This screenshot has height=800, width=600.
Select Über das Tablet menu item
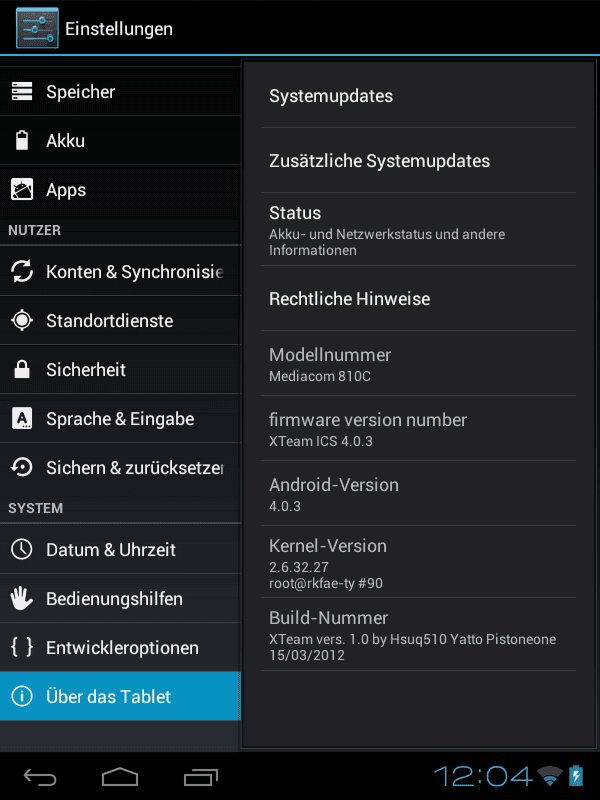click(120, 696)
